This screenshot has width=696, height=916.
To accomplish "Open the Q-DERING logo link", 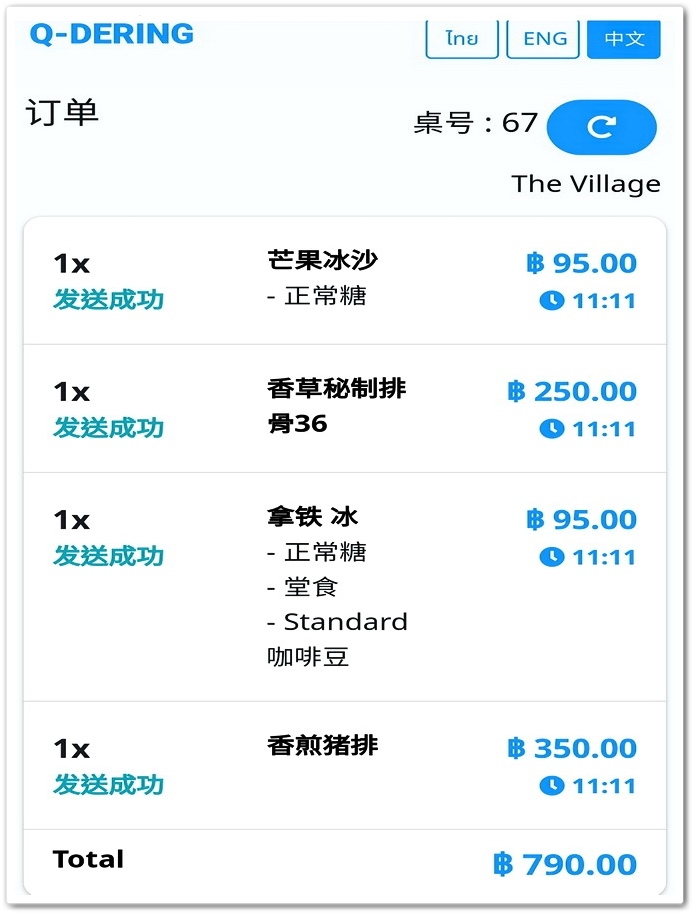I will click(111, 33).
